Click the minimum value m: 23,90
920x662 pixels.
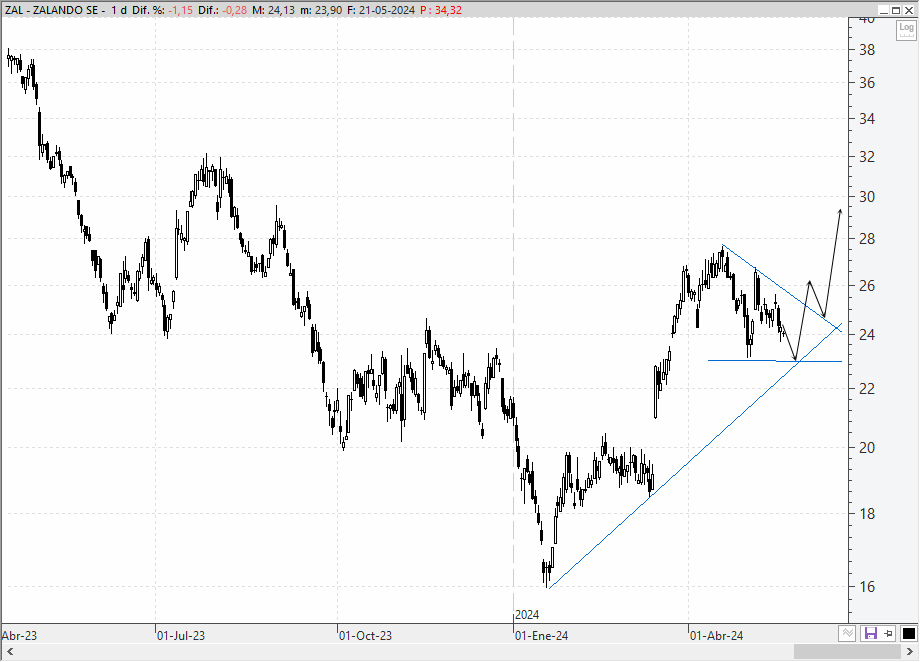(x=321, y=11)
